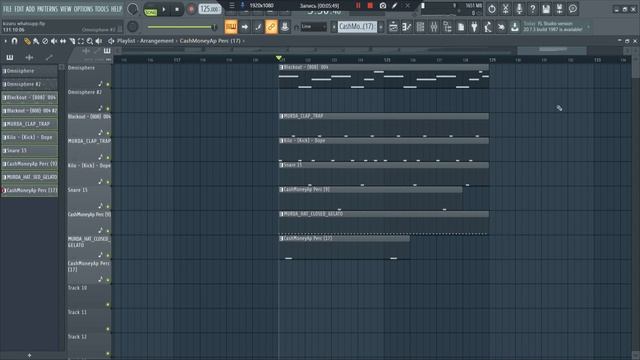The width and height of the screenshot is (640, 360).
Task: Click the 125.000 tempo field
Action: (x=210, y=9)
